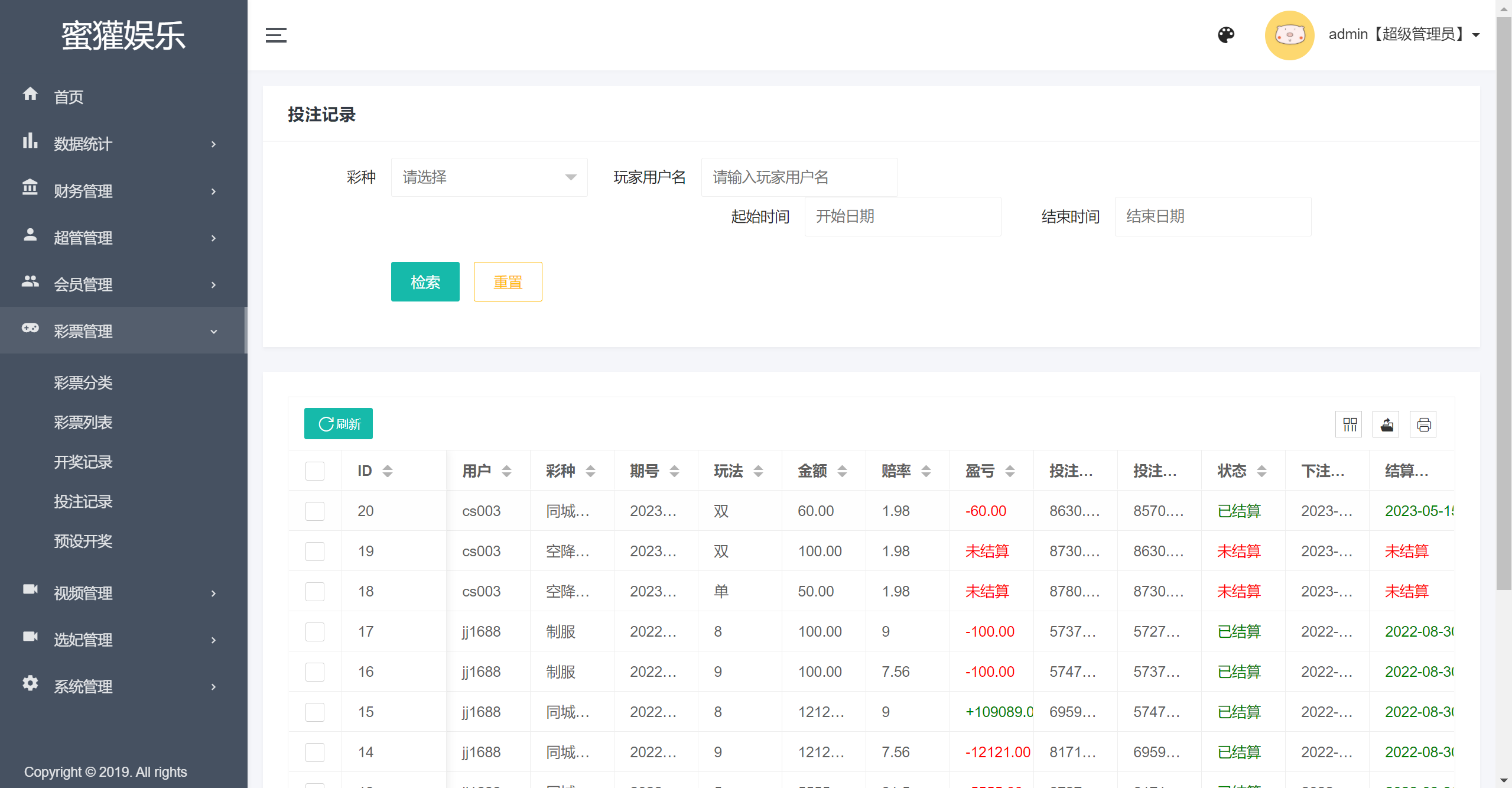Click the print icon above table
1512x788 pixels.
1423,424
